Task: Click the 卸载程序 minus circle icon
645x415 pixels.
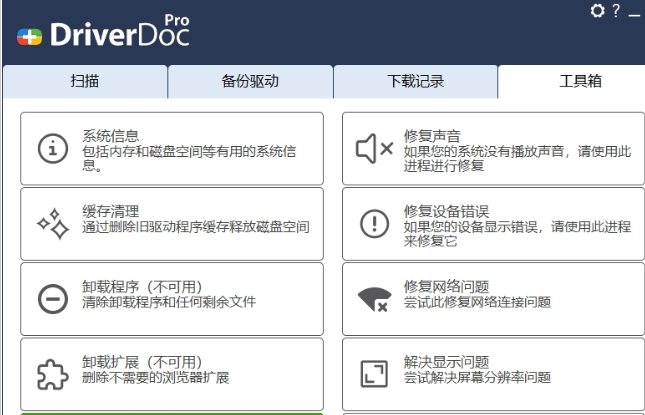Action: (53, 299)
